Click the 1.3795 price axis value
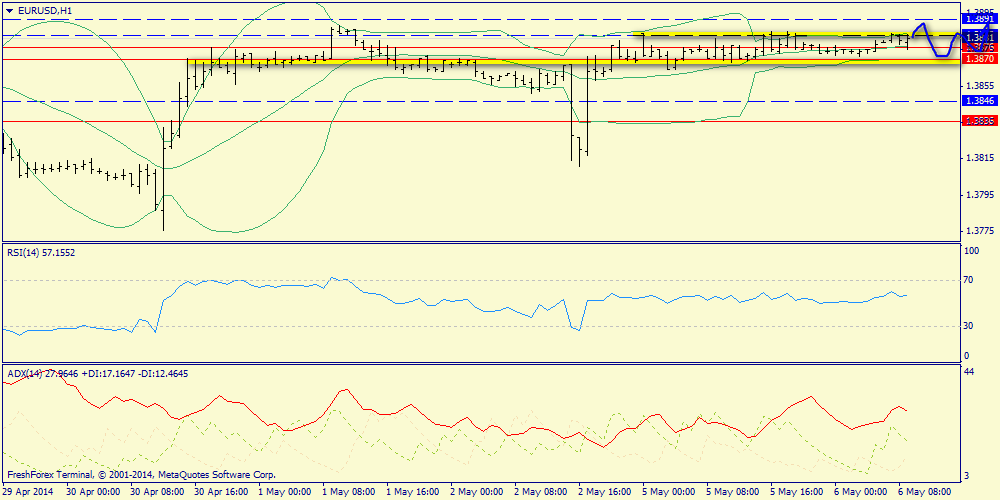This screenshot has width=1000, height=500. coord(982,195)
